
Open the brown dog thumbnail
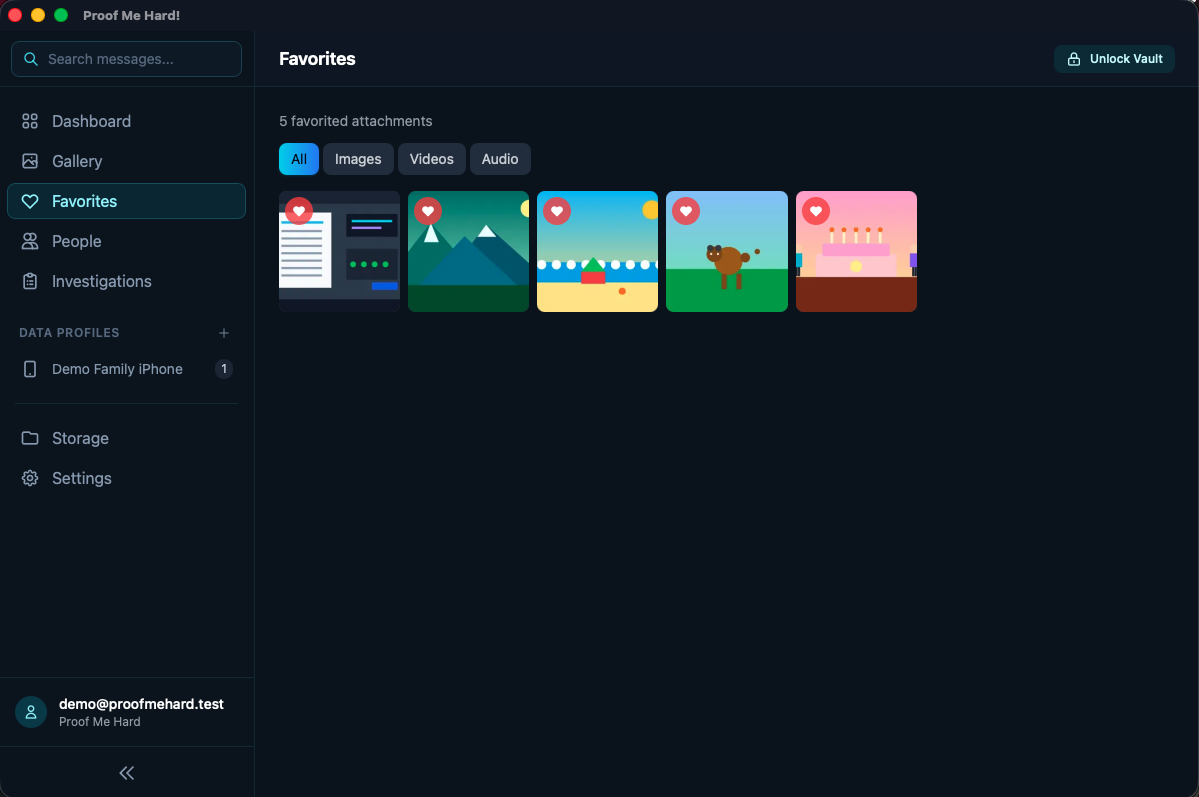[x=726, y=252]
